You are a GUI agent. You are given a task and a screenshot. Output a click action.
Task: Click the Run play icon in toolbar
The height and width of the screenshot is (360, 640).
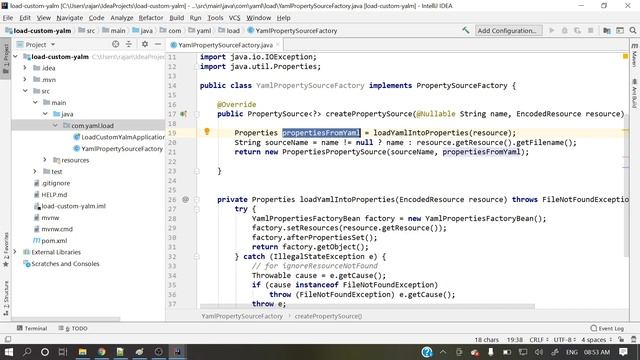click(x=551, y=30)
